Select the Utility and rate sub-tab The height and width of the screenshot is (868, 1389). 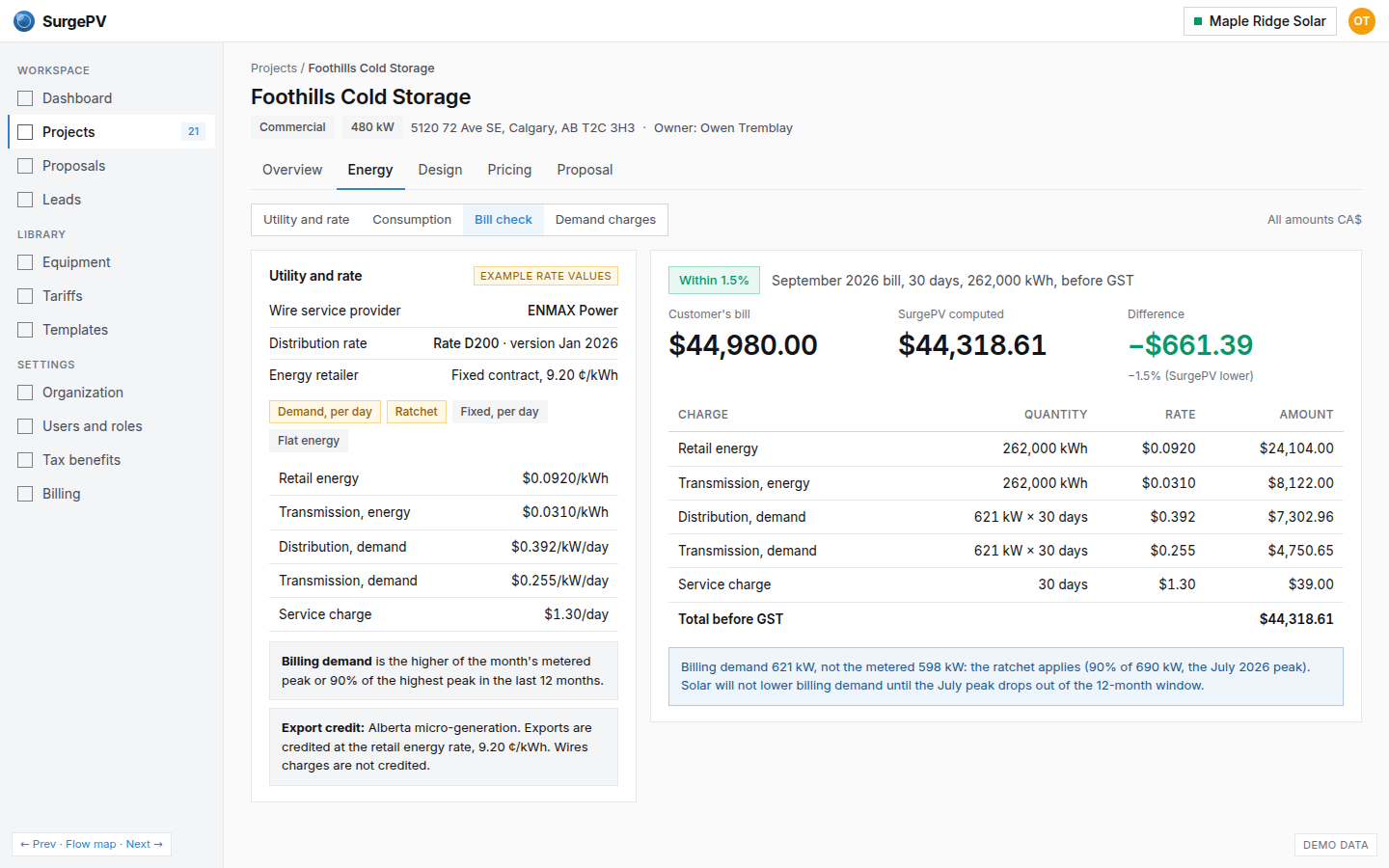(307, 220)
